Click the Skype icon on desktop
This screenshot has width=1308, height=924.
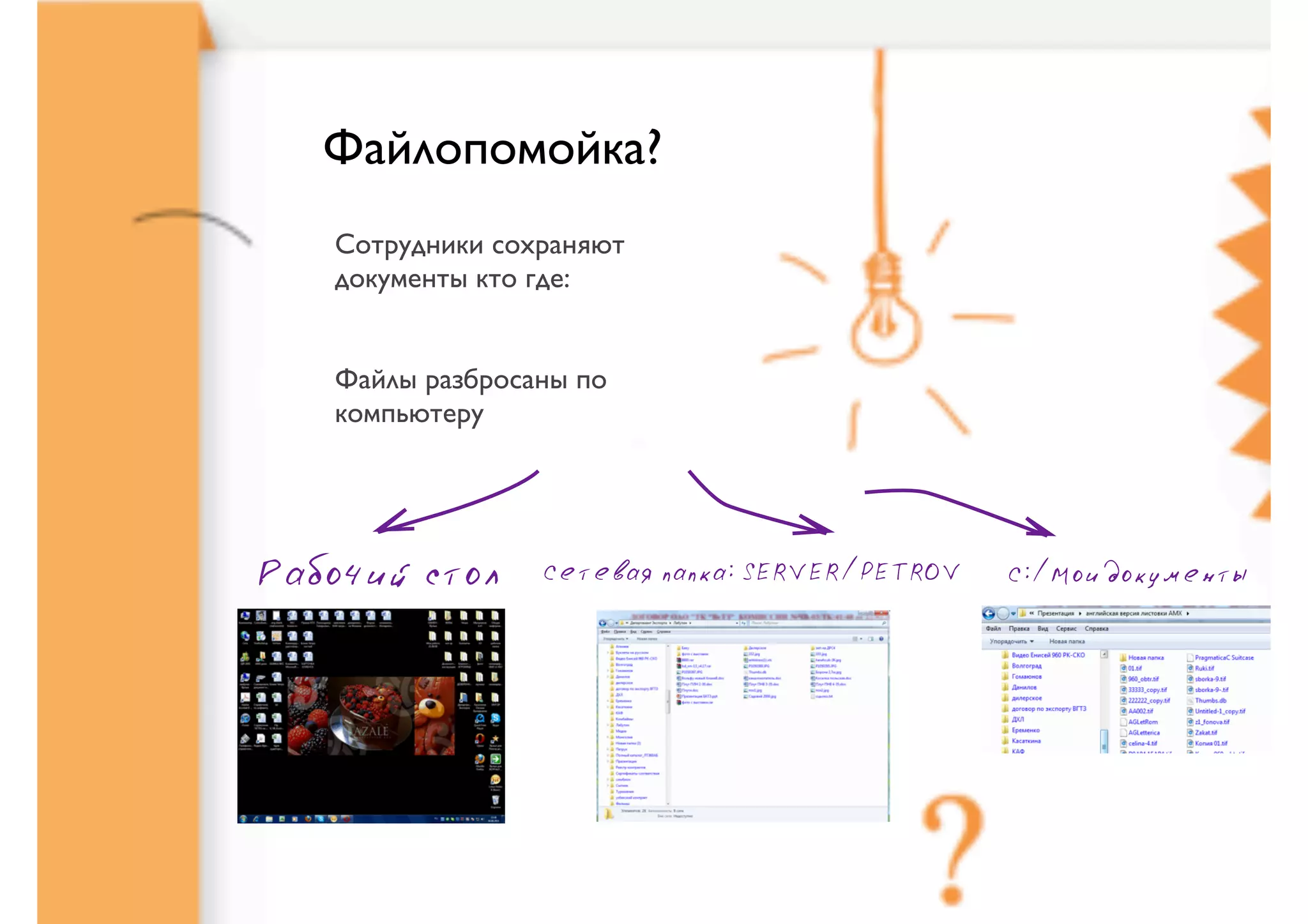coord(495,718)
